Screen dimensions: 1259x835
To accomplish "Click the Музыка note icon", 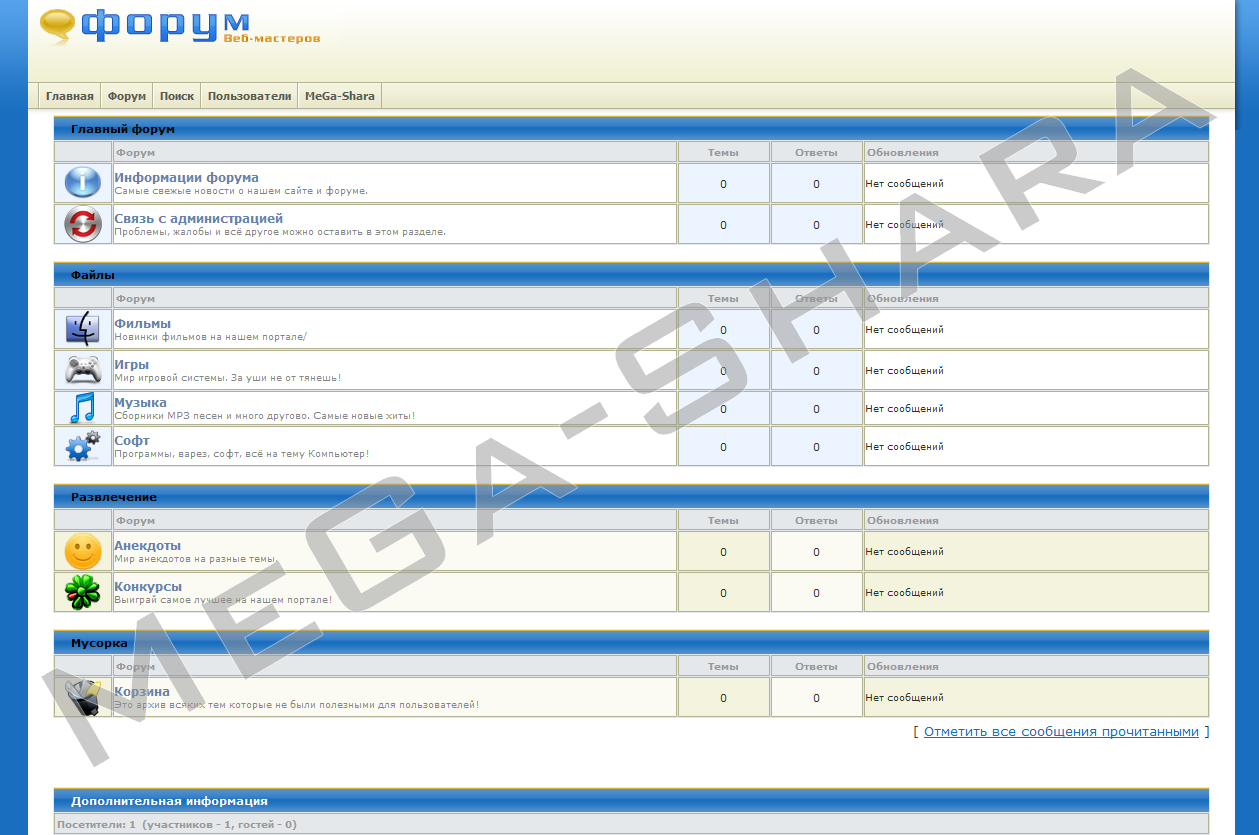I will 83,408.
